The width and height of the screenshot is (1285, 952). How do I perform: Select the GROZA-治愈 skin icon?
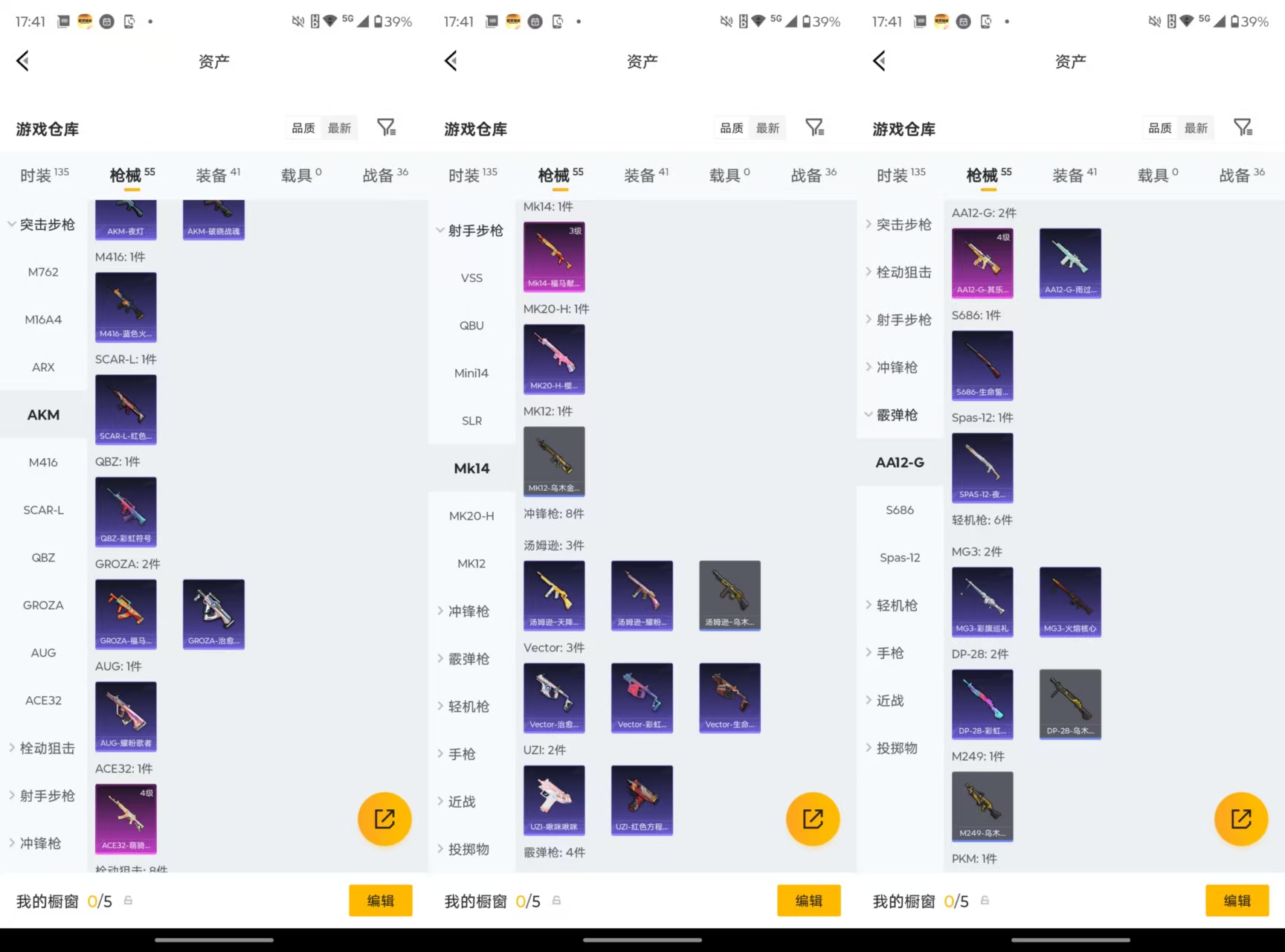point(213,614)
